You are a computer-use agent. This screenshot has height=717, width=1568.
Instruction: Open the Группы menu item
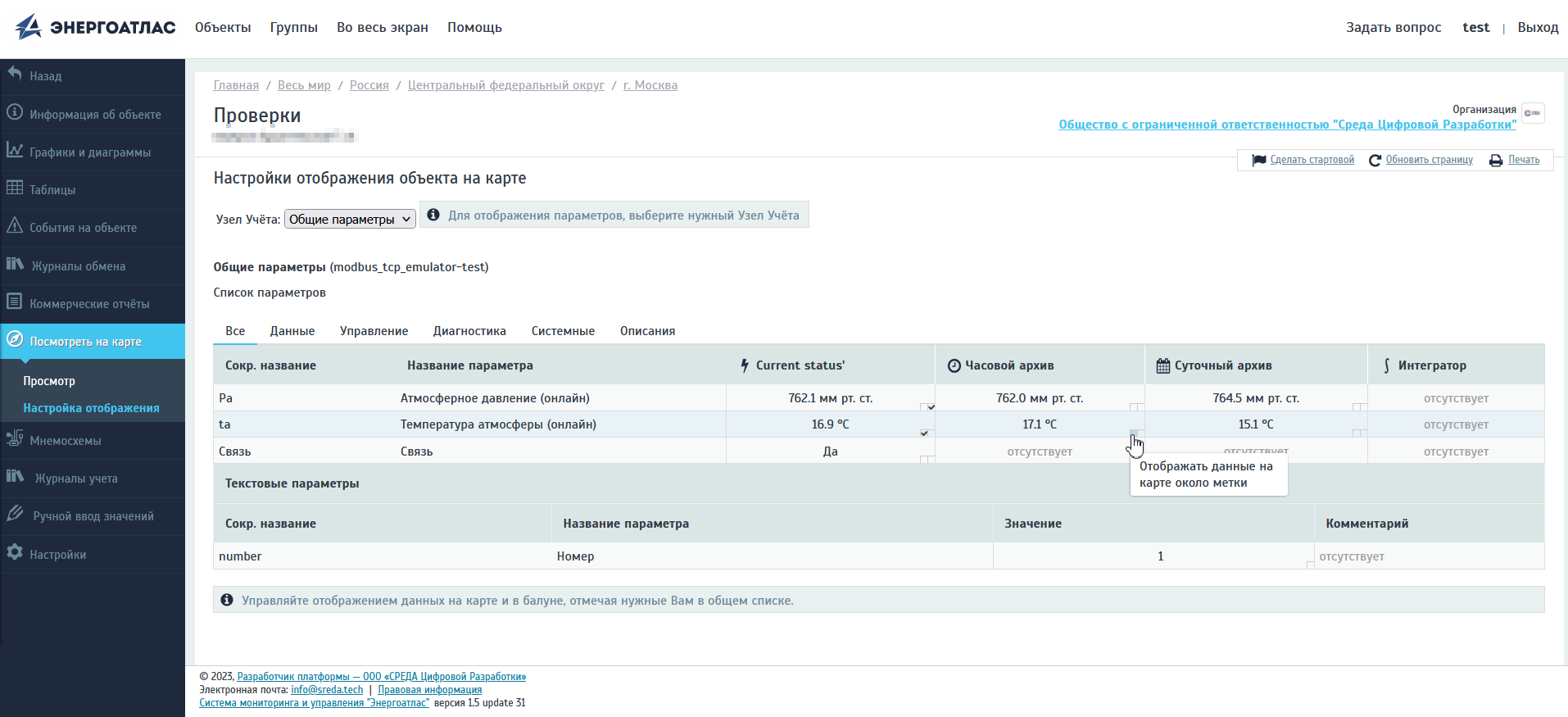[293, 27]
